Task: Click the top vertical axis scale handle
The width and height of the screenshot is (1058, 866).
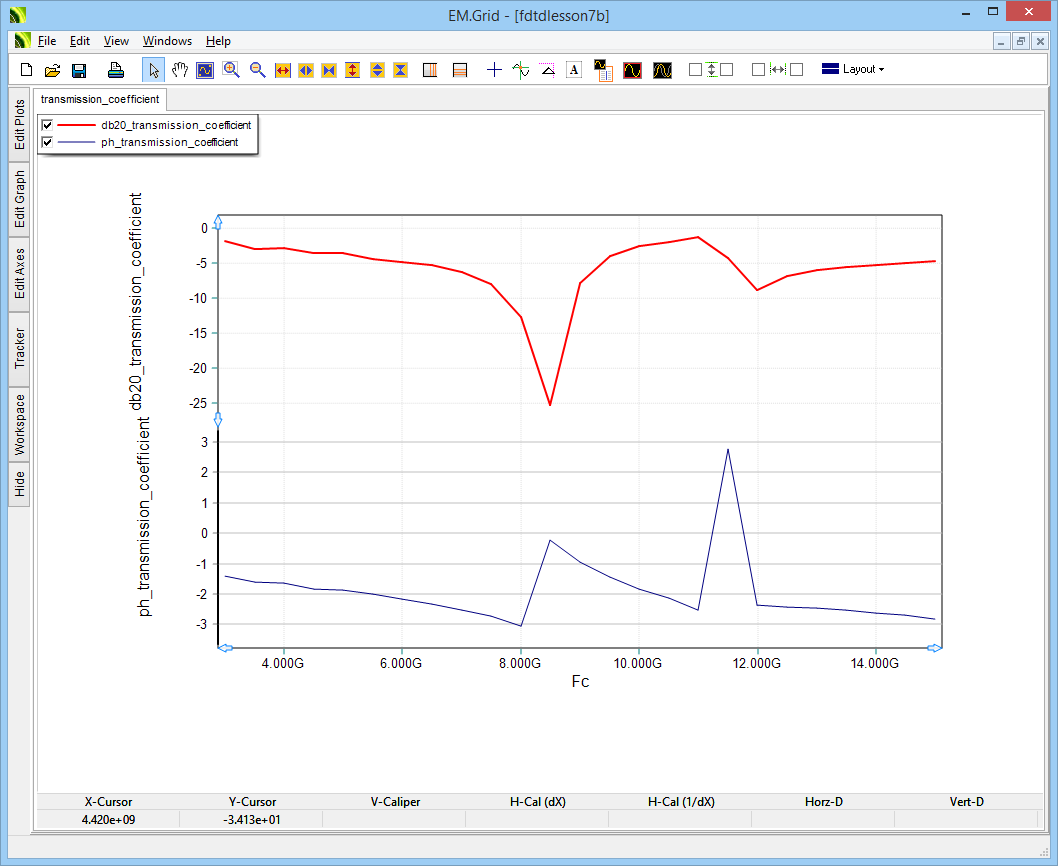Action: (x=218, y=221)
